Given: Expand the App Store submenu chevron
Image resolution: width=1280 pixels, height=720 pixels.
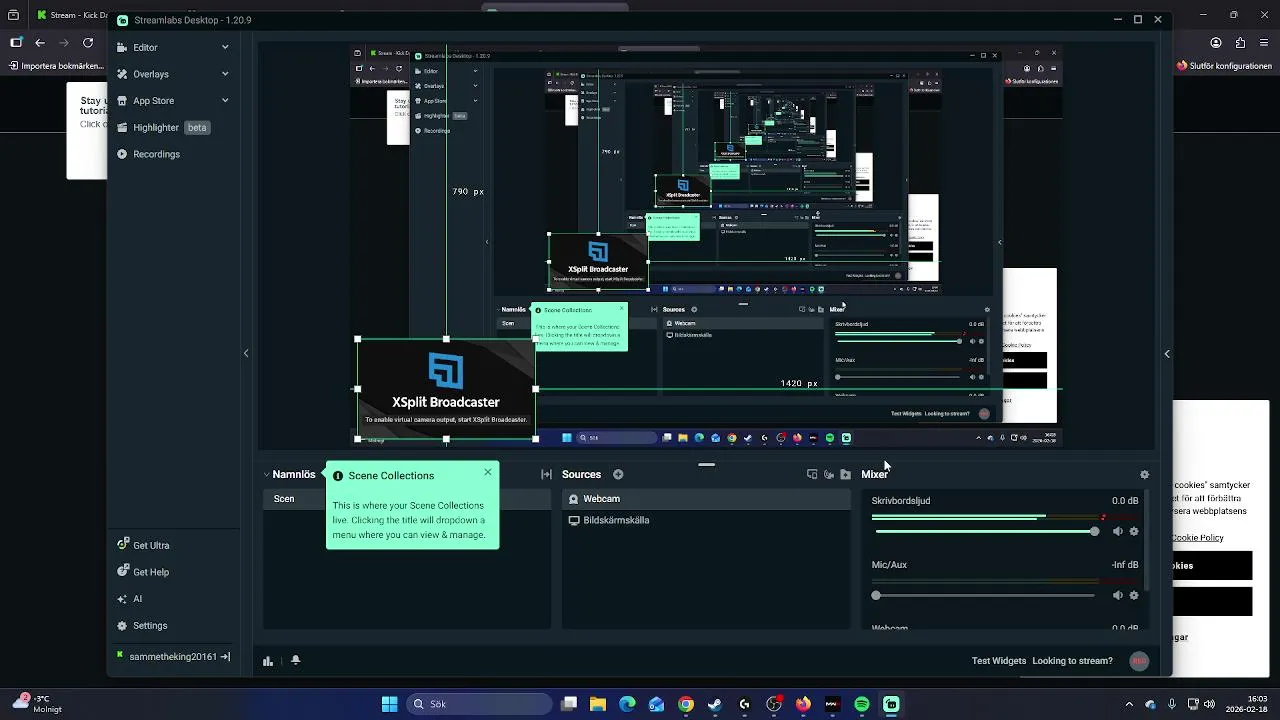Looking at the screenshot, I should (x=225, y=101).
